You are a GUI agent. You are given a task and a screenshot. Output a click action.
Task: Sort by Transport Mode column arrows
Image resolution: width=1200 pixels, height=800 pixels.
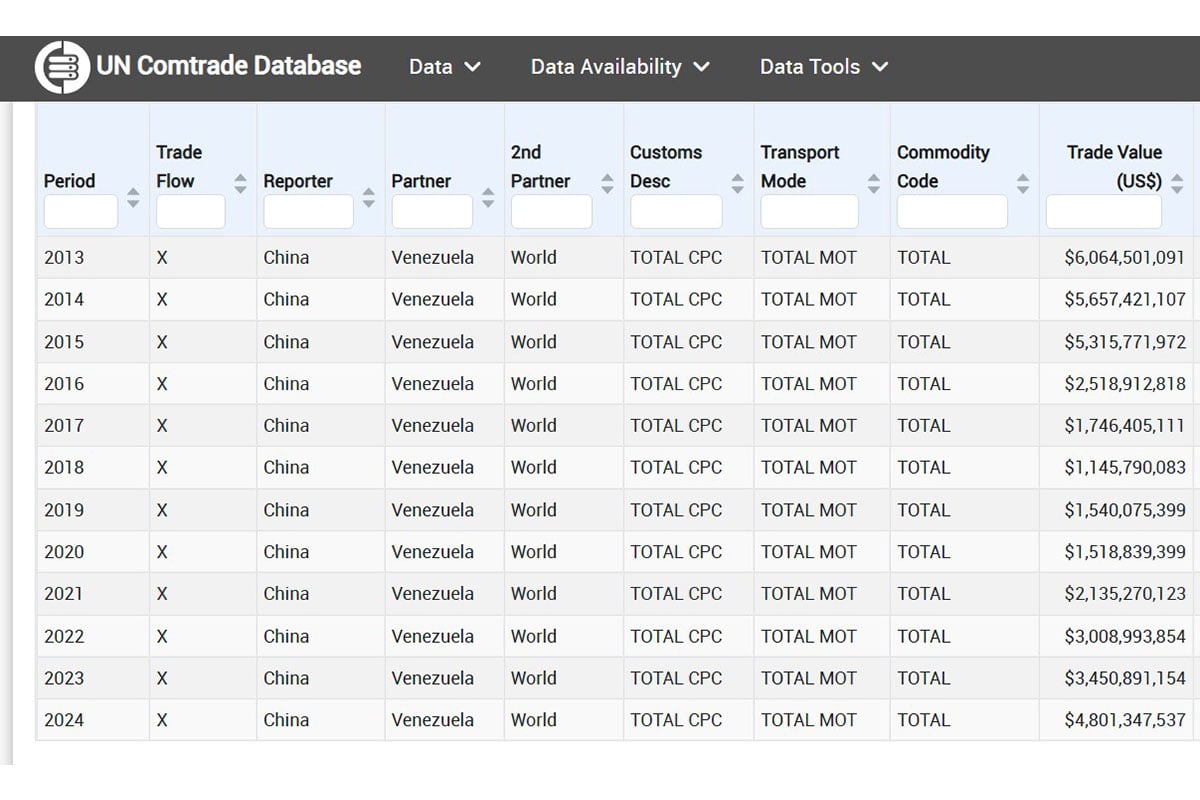tap(874, 183)
